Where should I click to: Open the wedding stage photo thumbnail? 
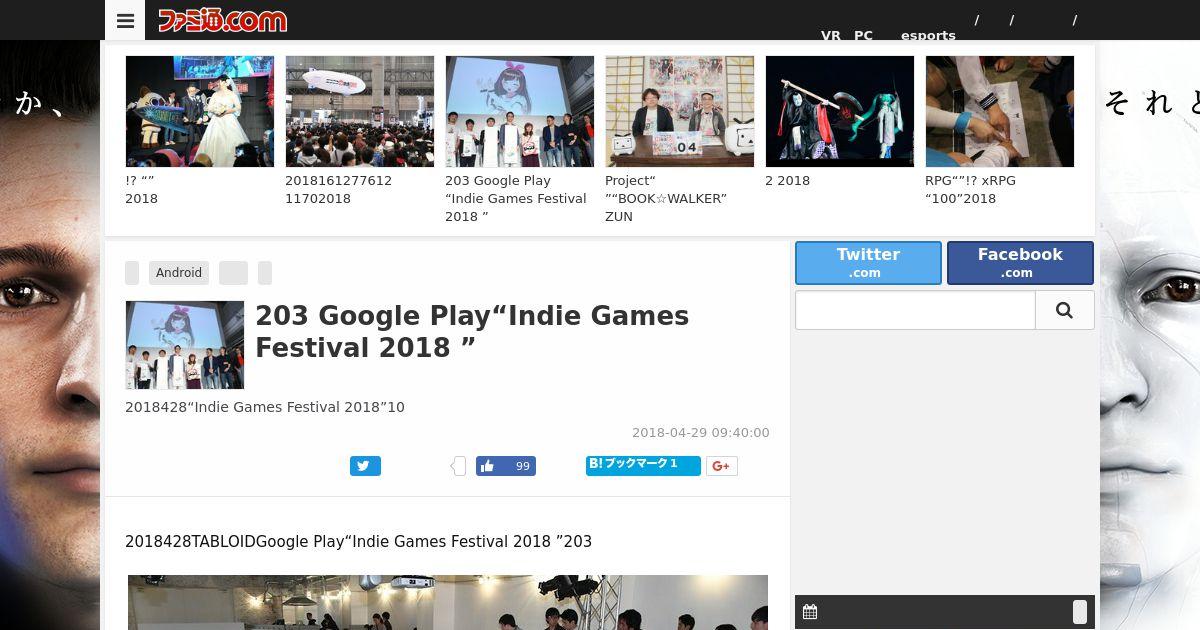[x=199, y=111]
